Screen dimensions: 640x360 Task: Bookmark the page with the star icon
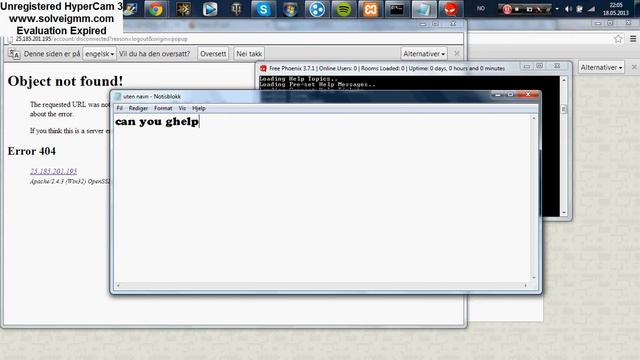(x=618, y=39)
